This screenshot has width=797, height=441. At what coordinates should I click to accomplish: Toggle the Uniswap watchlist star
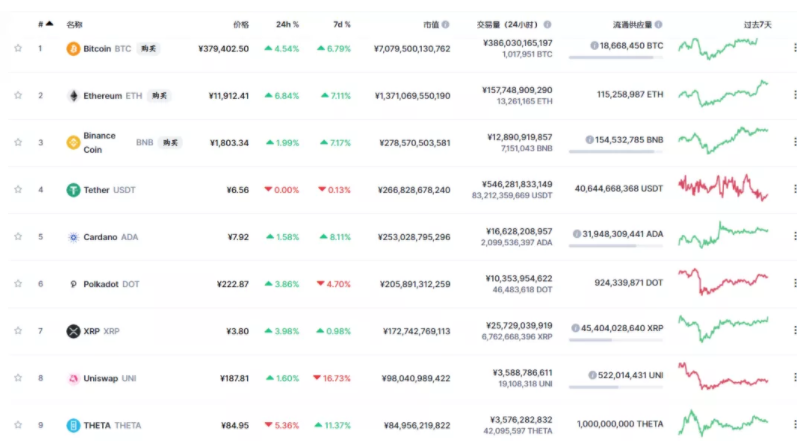tap(18, 377)
